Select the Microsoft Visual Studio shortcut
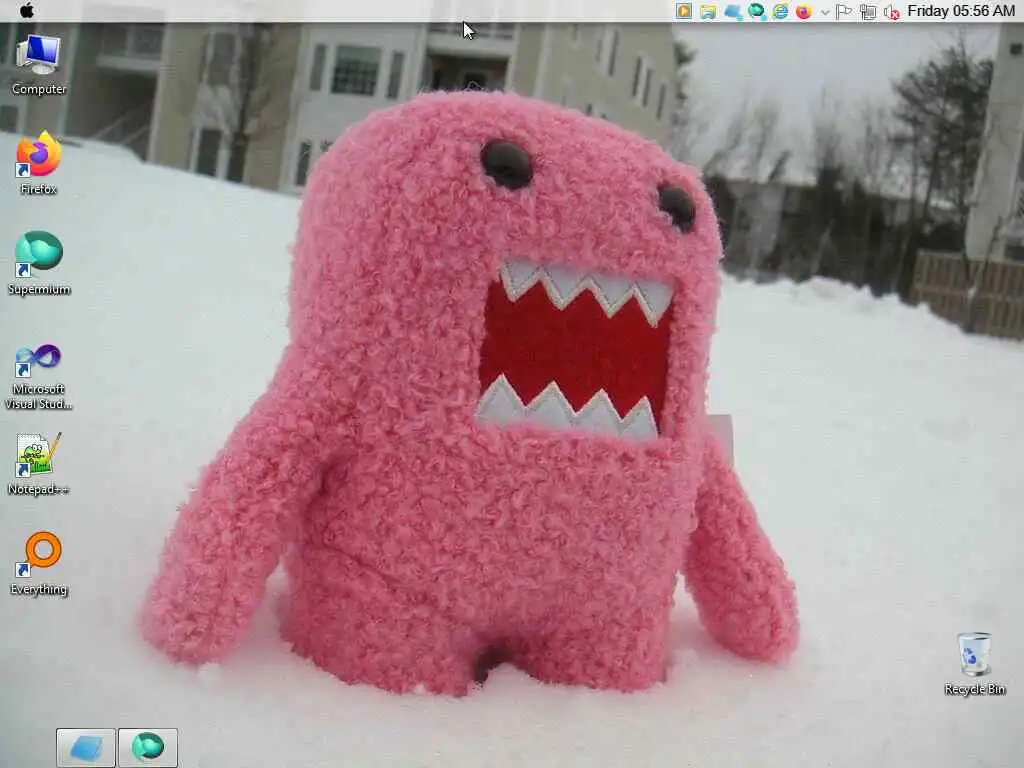 39,377
